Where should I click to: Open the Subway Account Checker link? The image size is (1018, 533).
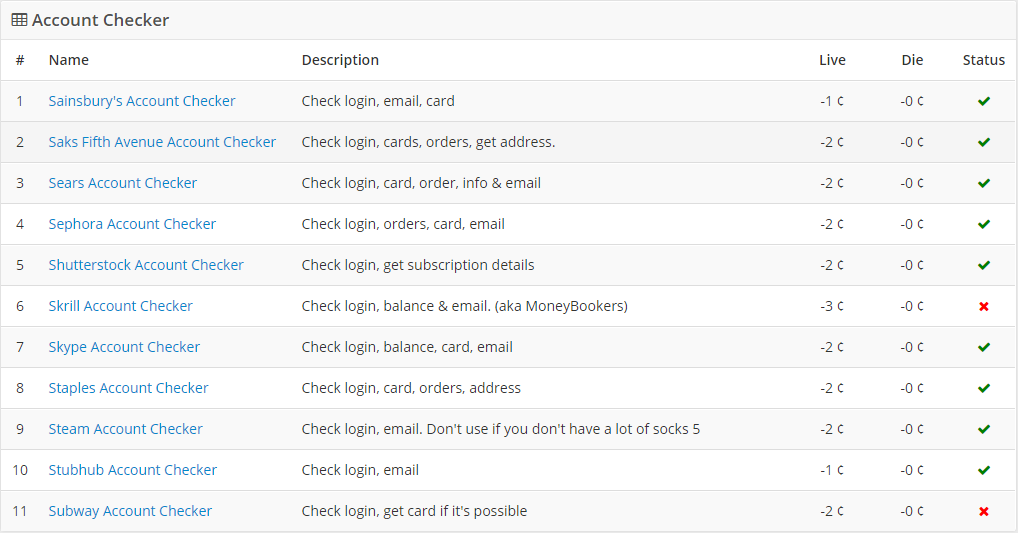pos(130,511)
